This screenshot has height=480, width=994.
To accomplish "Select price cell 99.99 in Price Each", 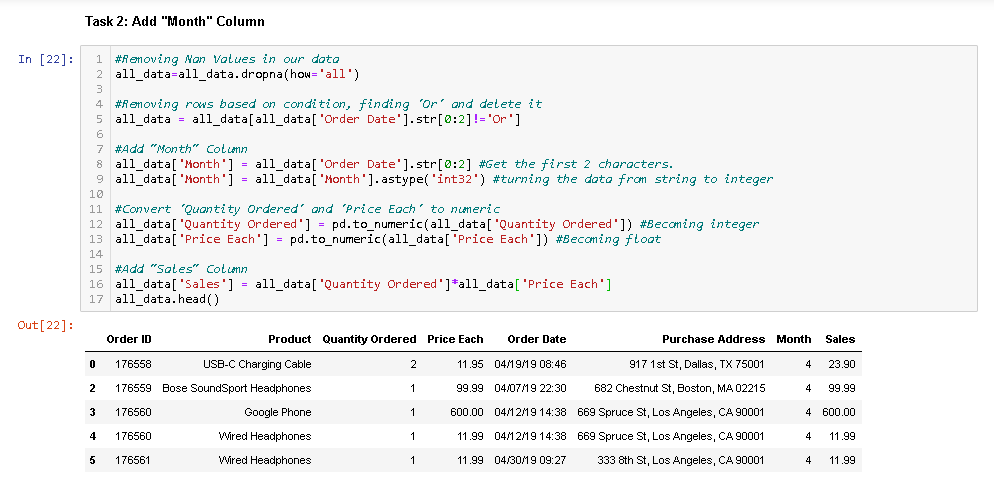I will point(470,388).
